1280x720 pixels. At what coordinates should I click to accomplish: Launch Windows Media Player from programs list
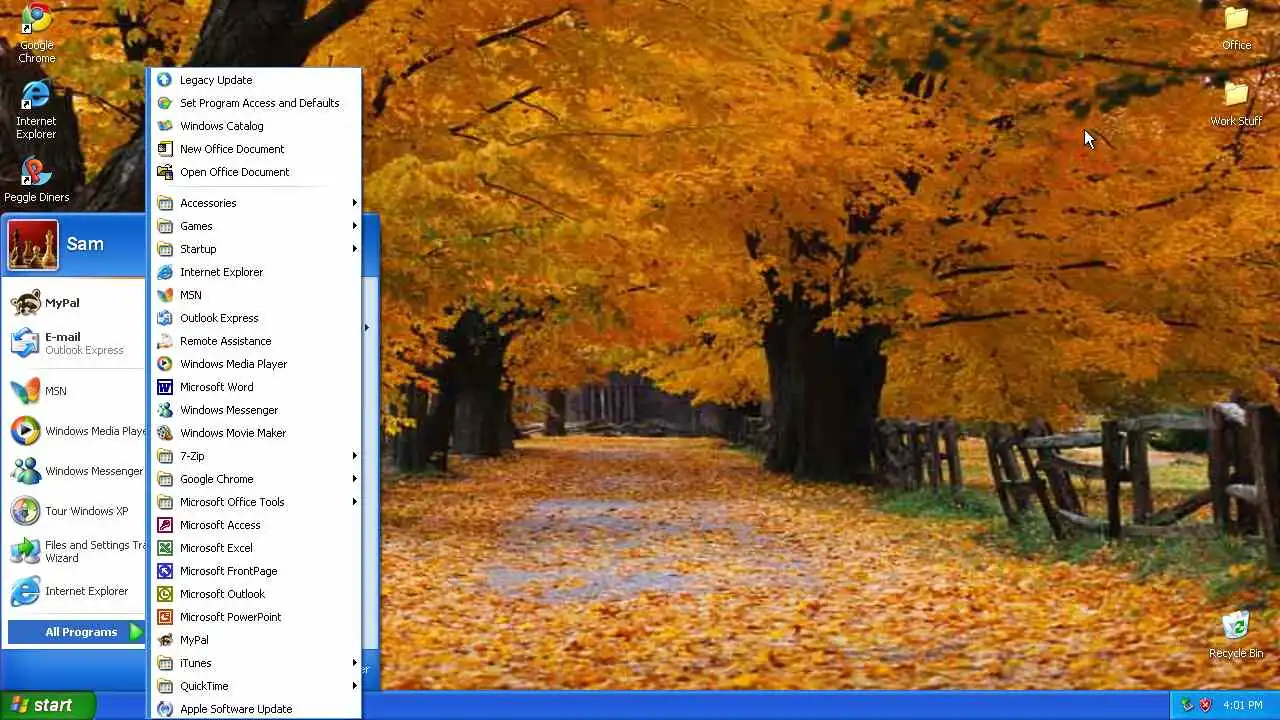(x=255, y=364)
